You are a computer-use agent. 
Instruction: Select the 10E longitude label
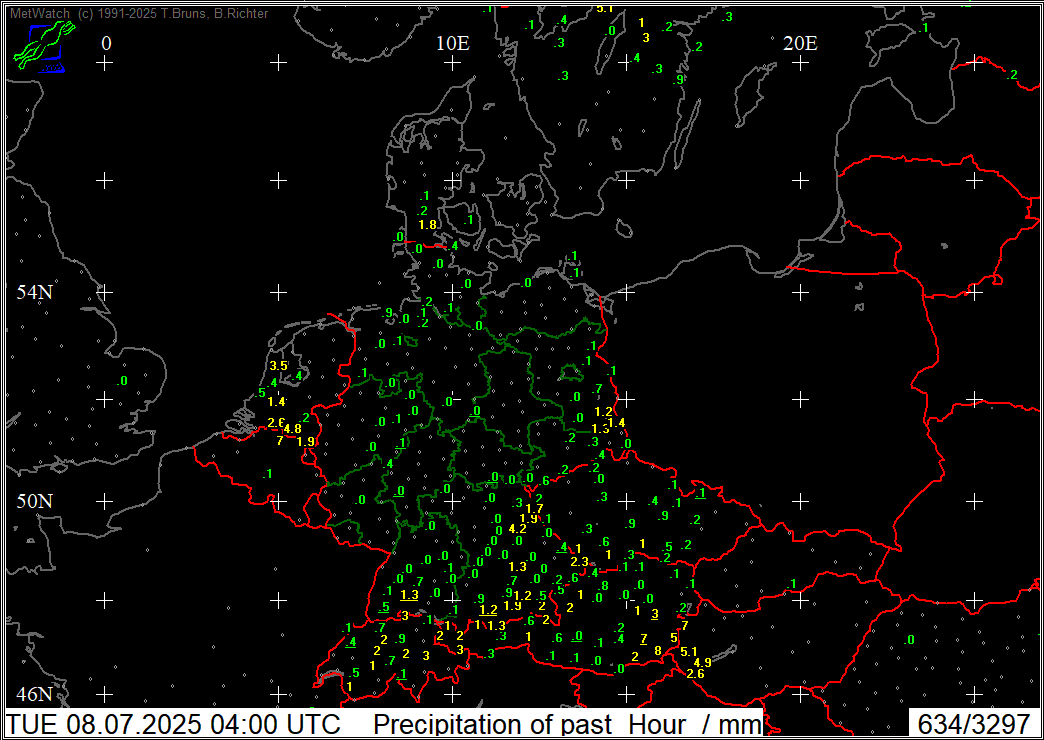[453, 43]
